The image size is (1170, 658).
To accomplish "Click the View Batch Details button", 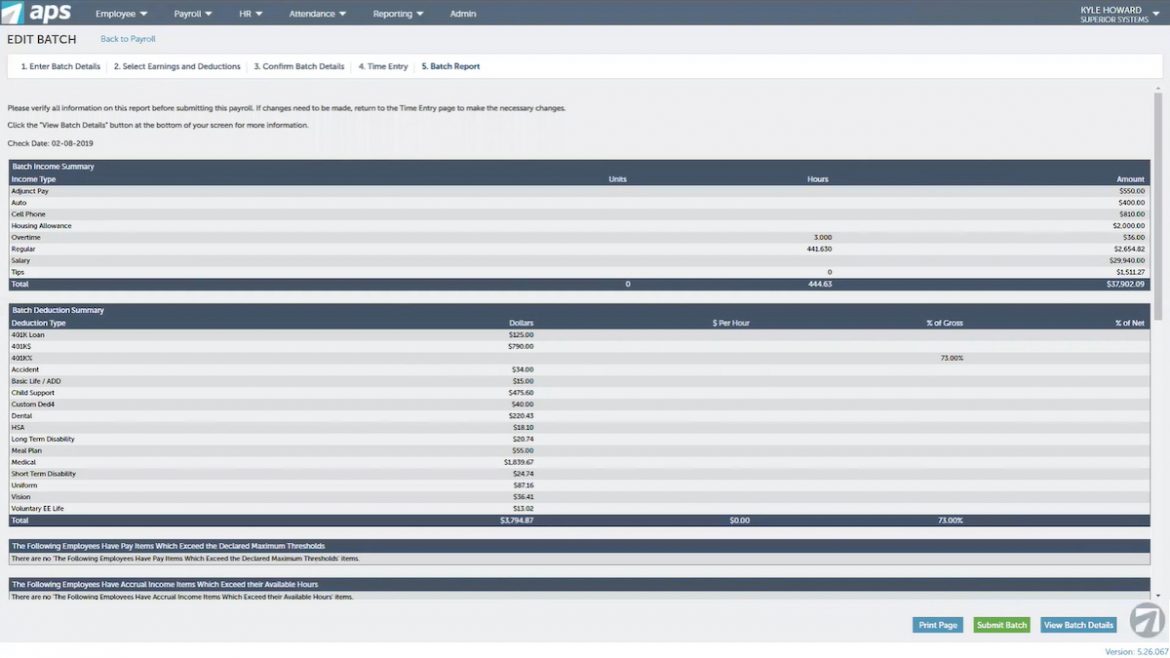I will [x=1078, y=624].
